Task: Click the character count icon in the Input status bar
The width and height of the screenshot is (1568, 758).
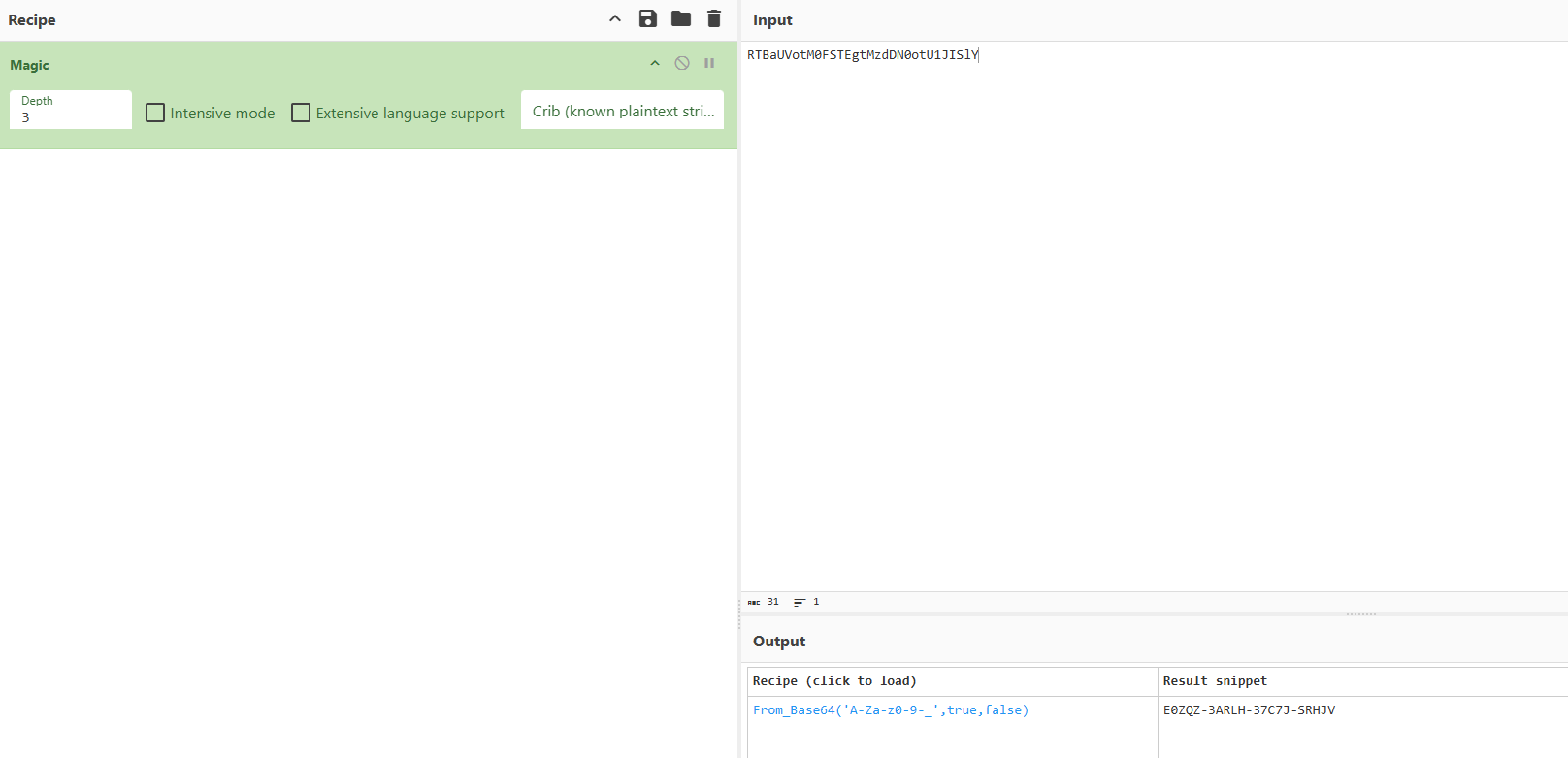Action: 754,602
